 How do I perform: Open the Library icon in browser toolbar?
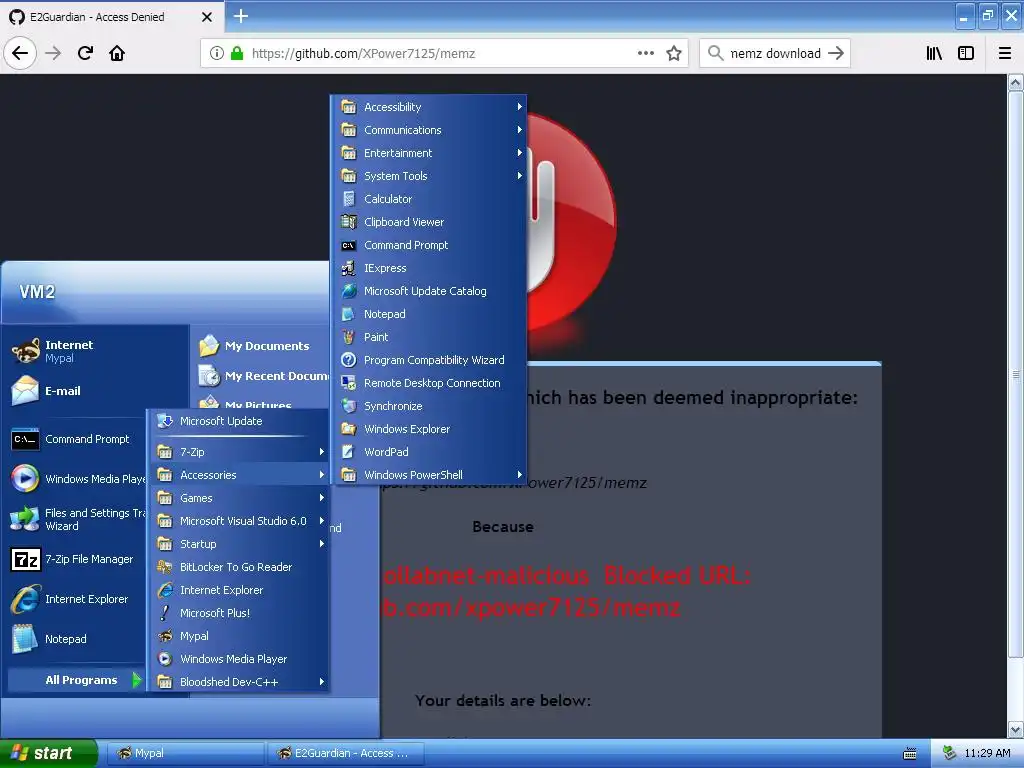(x=935, y=53)
